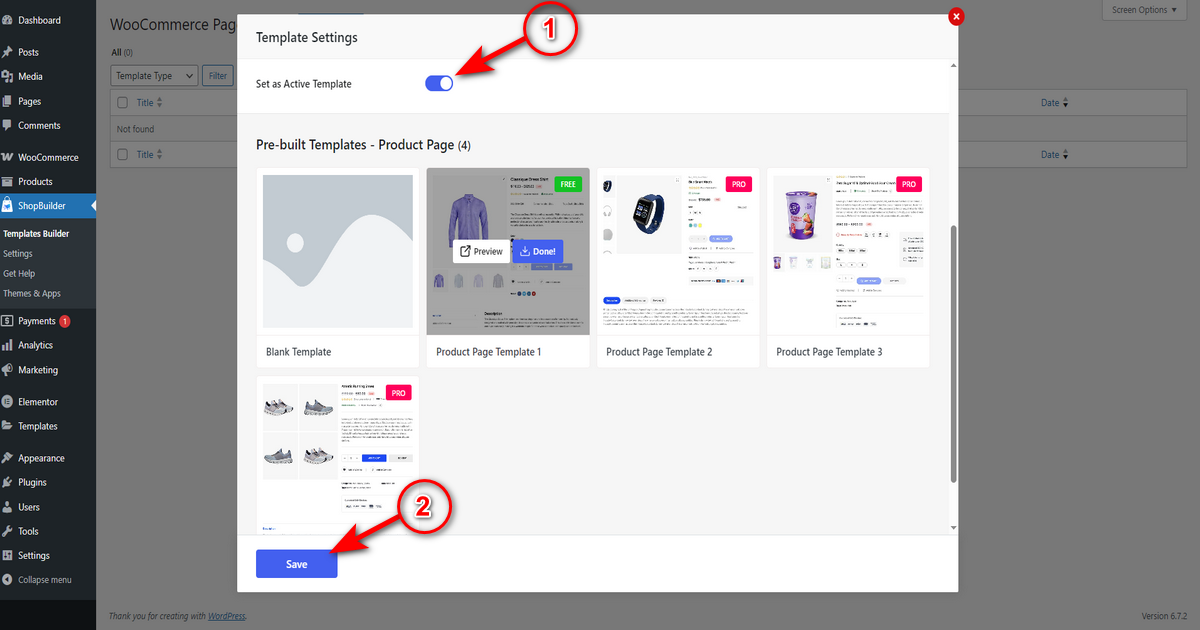Viewport: 1200px width, 630px height.
Task: Open ShopBuilder Settings submenu item
Action: tap(18, 254)
